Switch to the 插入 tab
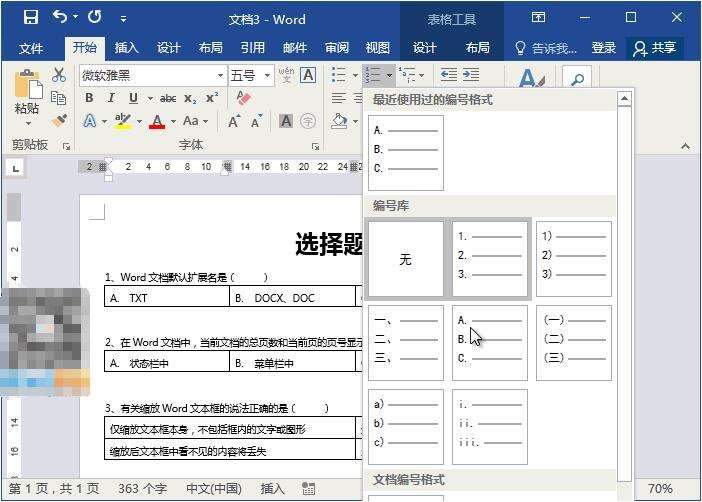The width and height of the screenshot is (702, 502). pos(127,47)
